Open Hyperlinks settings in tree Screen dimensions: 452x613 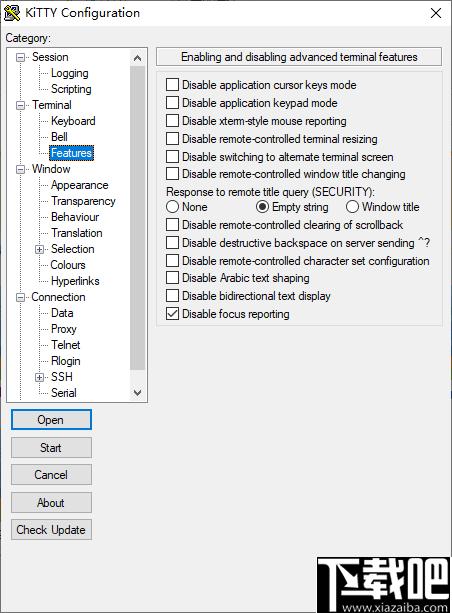point(75,281)
